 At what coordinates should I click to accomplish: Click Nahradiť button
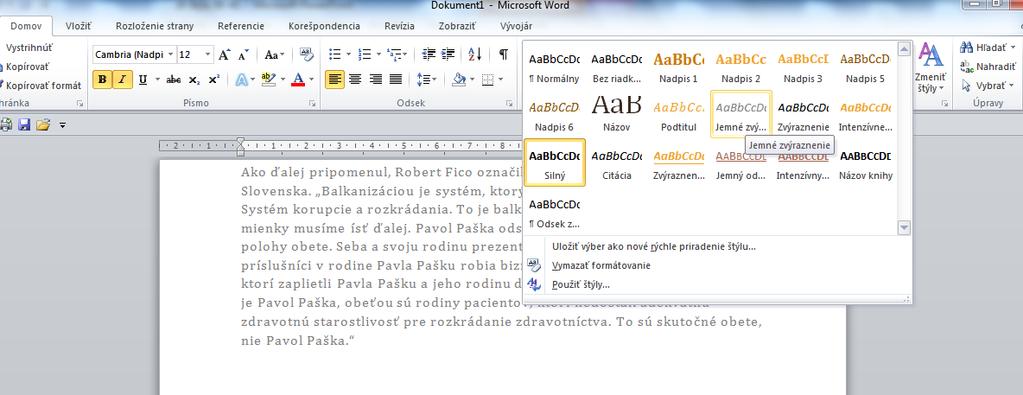988,67
